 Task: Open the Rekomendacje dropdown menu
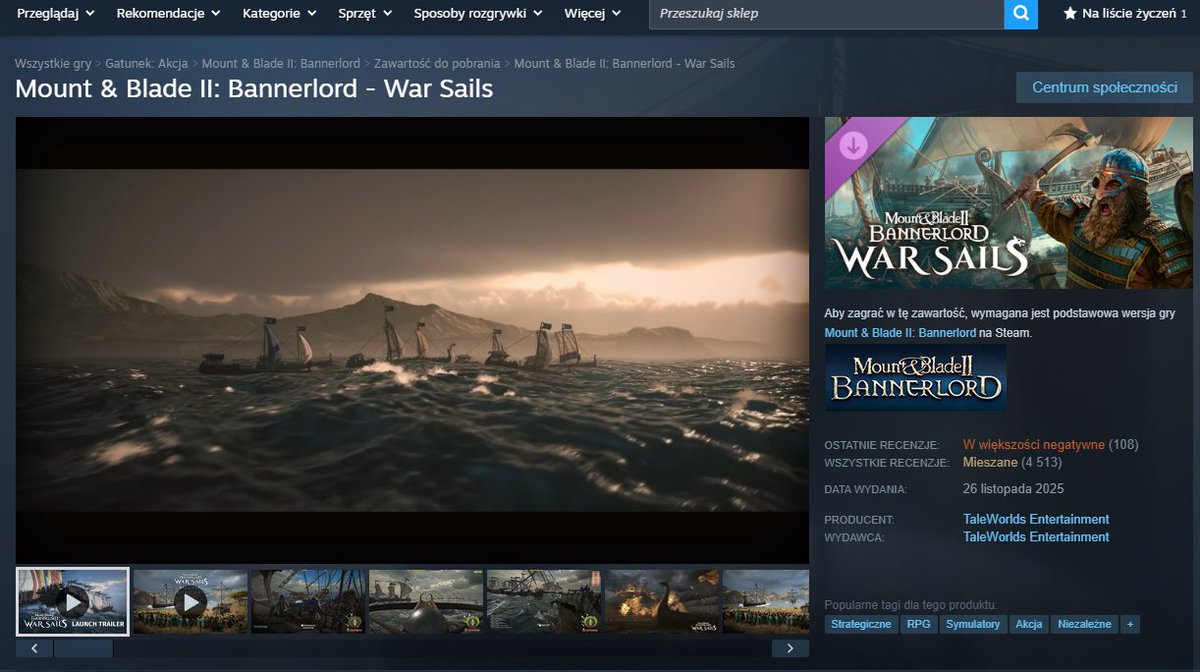point(169,14)
